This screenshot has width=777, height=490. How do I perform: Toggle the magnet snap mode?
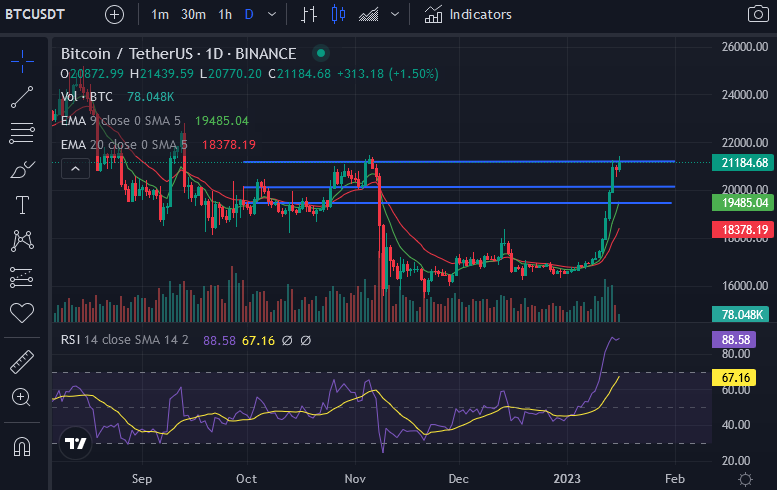pos(22,446)
